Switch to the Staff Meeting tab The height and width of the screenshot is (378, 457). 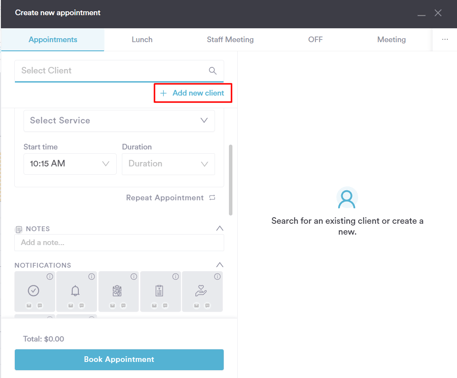[x=230, y=40]
